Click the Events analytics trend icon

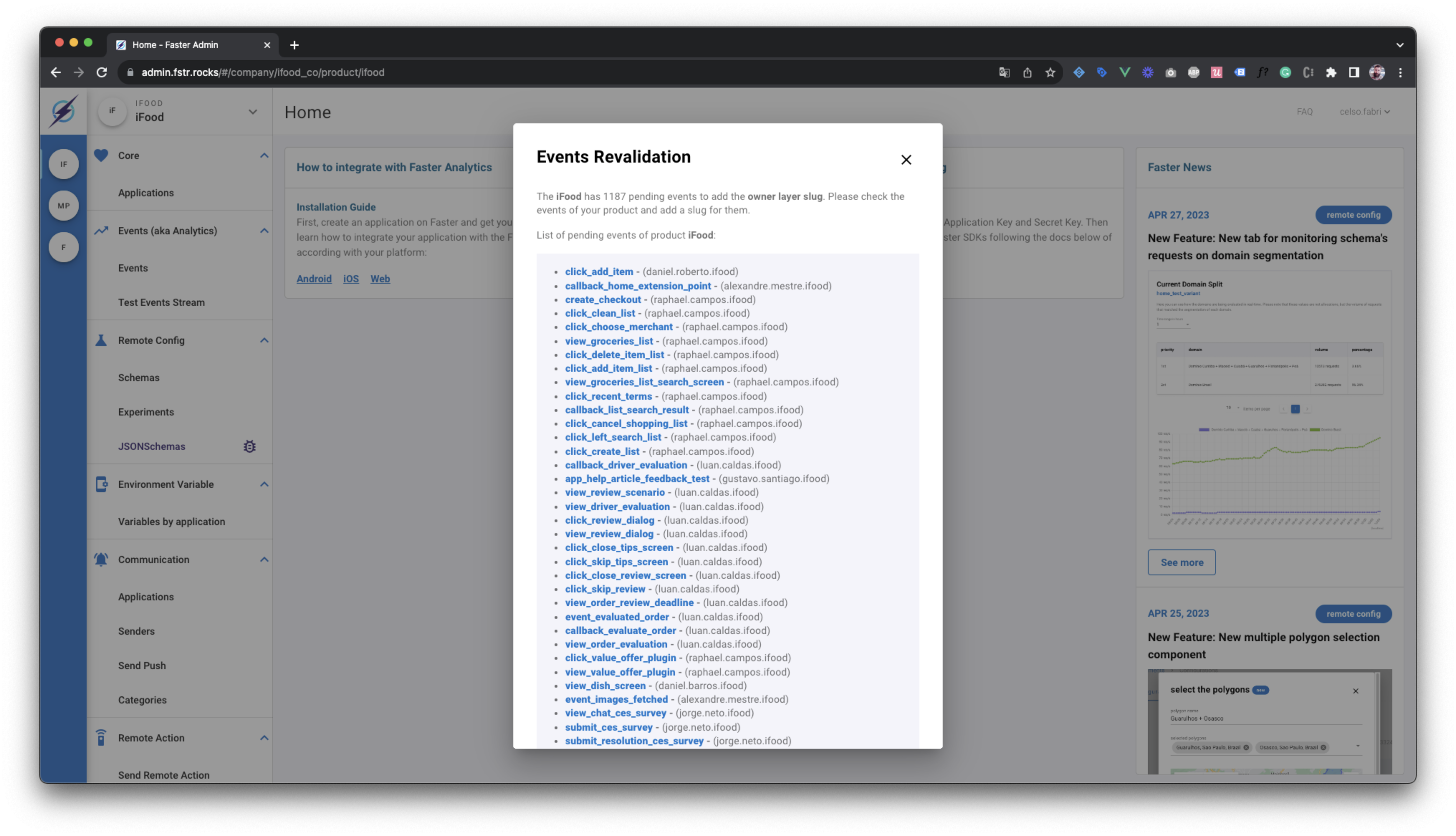(x=101, y=231)
